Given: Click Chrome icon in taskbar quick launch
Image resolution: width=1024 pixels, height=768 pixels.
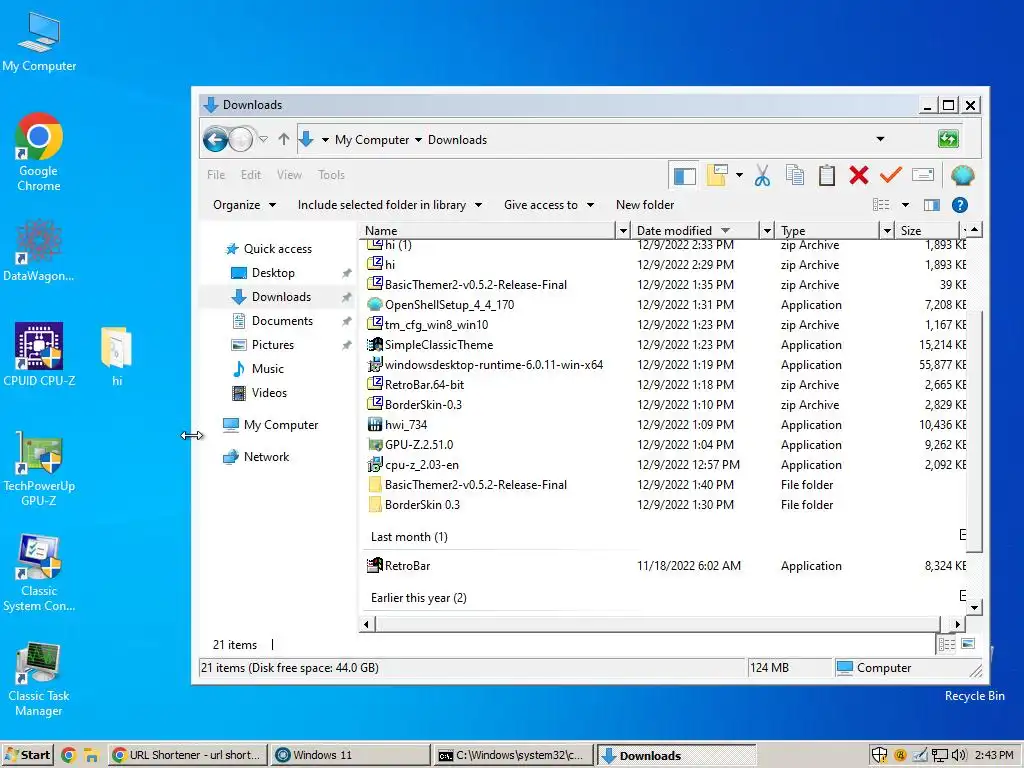Looking at the screenshot, I should 69,756.
